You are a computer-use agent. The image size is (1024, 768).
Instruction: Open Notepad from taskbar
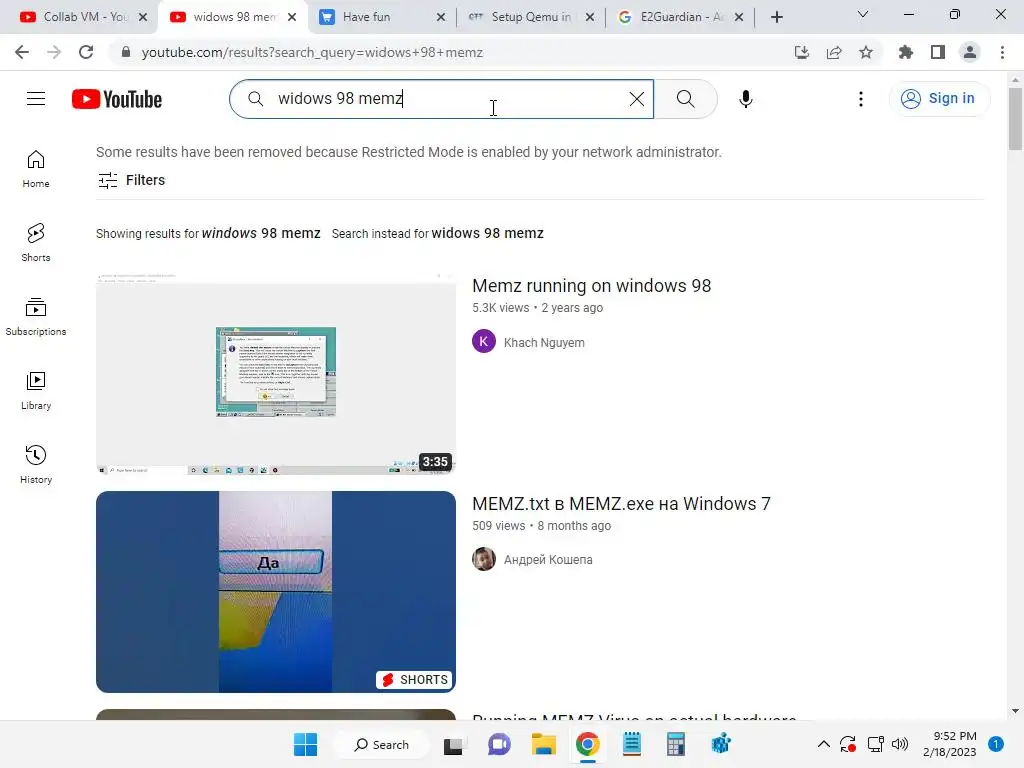(x=632, y=744)
